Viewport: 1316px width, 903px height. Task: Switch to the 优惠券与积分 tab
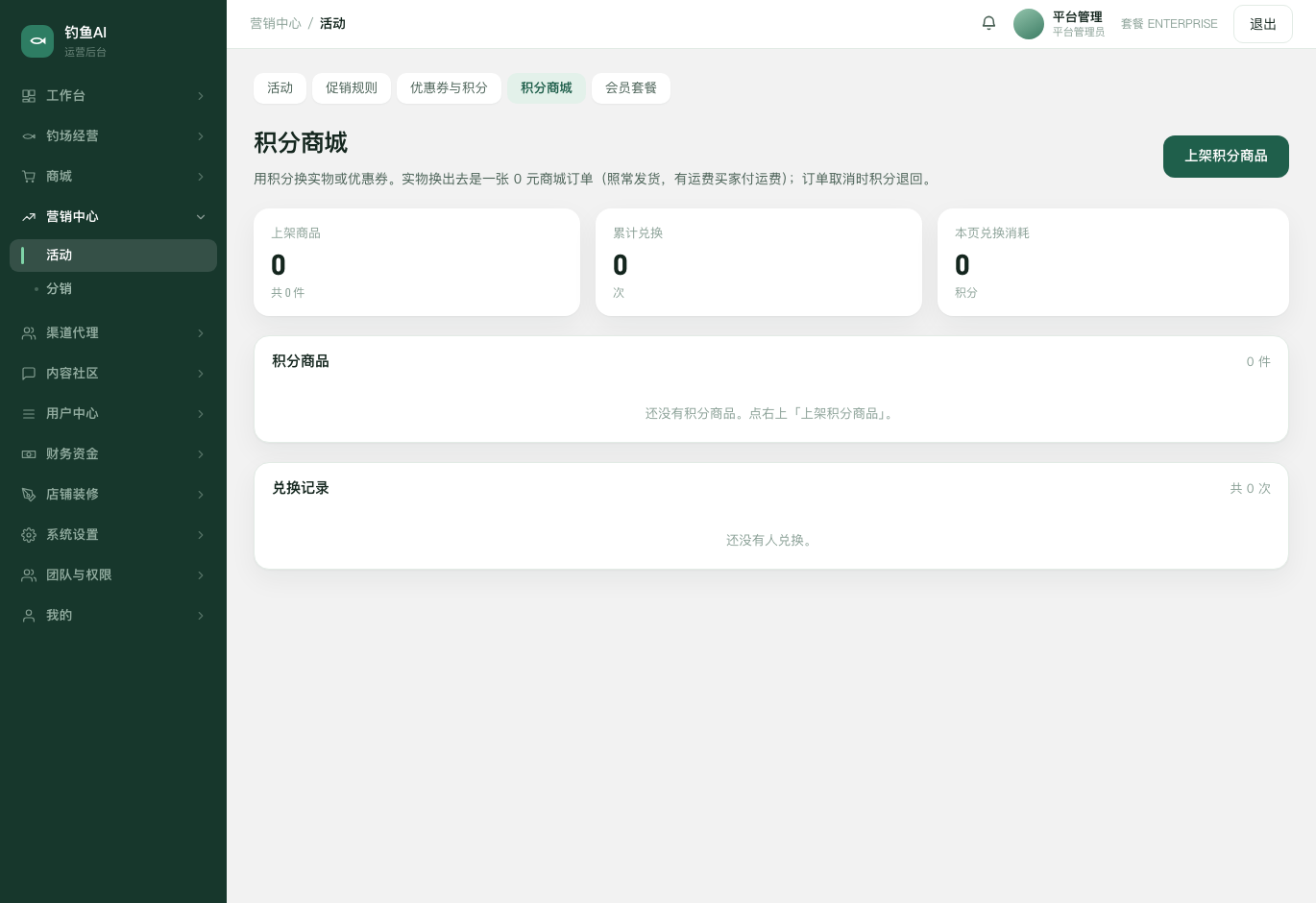click(x=449, y=88)
